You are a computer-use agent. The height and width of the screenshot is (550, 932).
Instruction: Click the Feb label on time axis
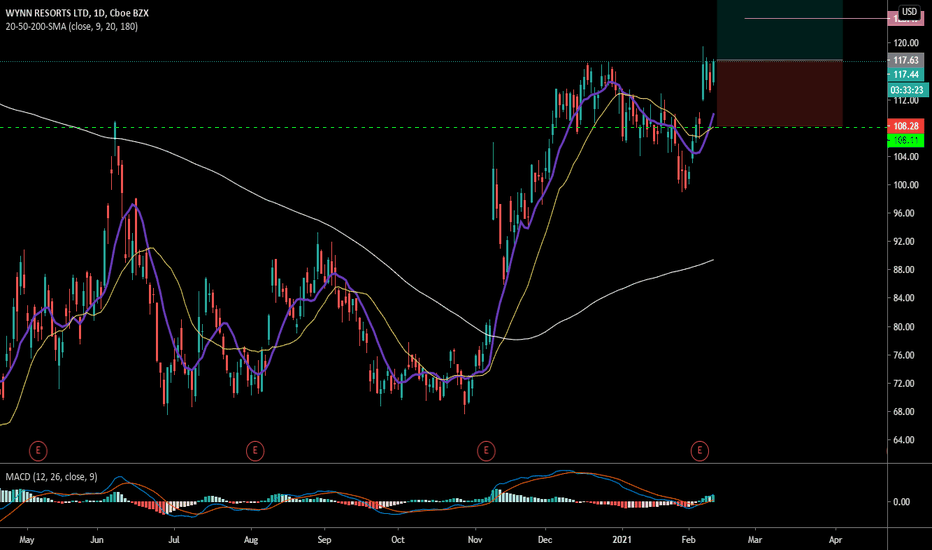coord(688,540)
